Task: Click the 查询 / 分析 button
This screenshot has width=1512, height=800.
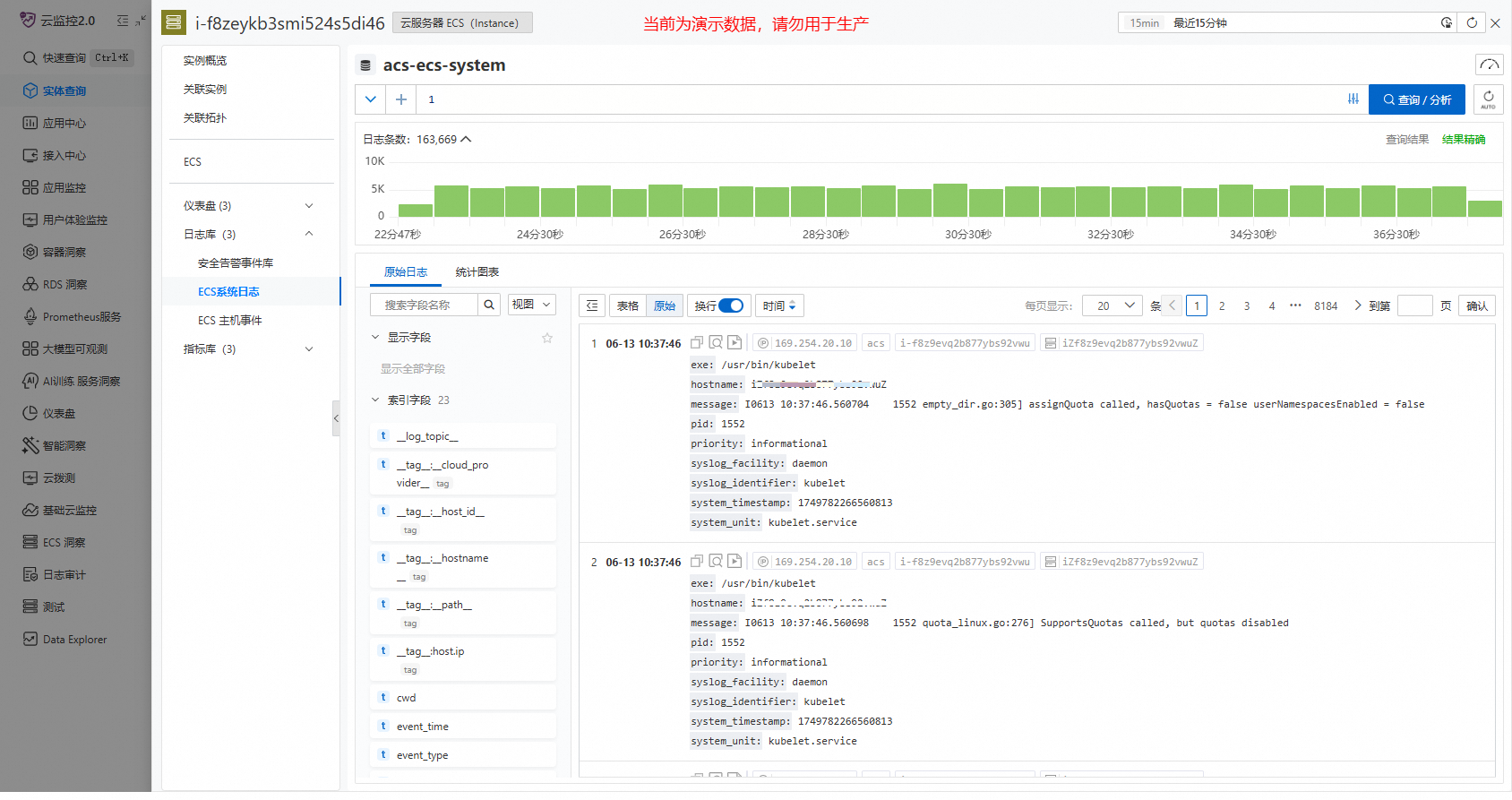Action: 1417,99
